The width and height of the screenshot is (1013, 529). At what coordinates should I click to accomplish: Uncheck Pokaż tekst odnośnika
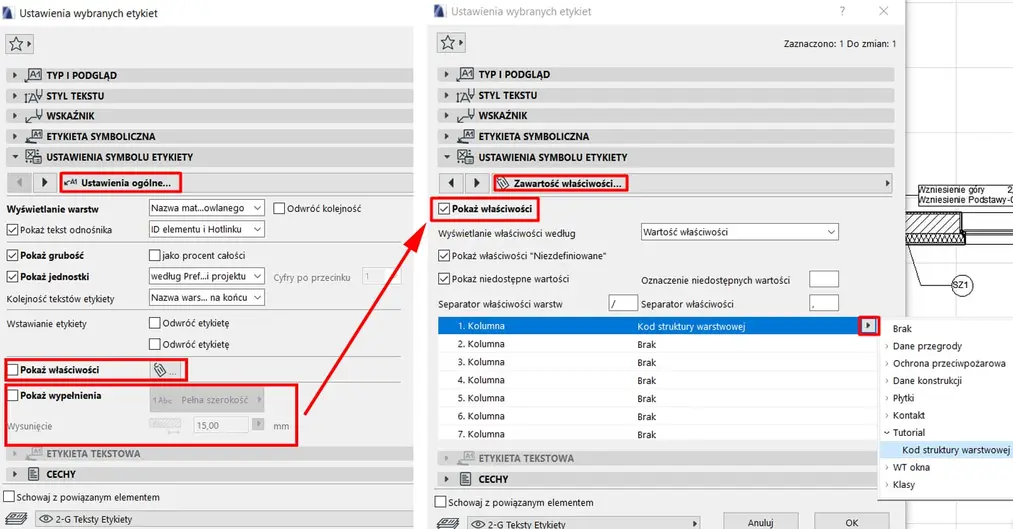pyautogui.click(x=12, y=229)
